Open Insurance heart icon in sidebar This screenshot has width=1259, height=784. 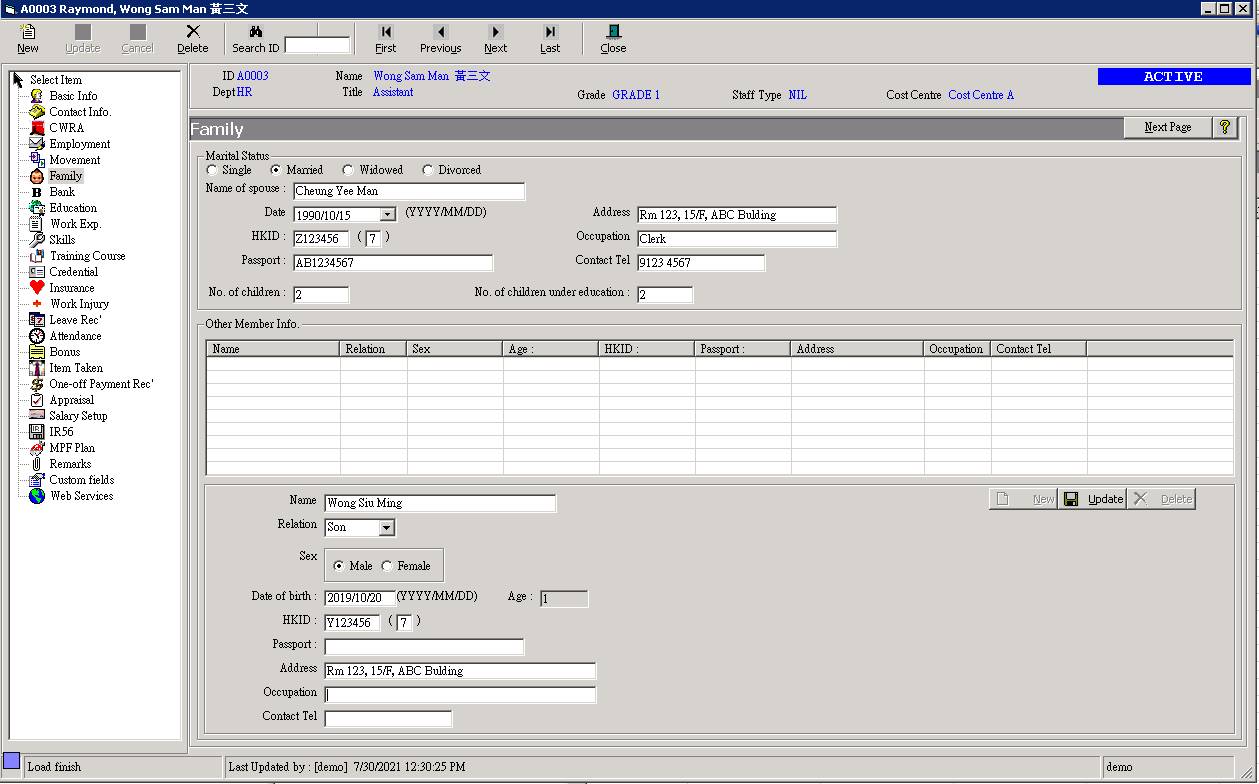(37, 288)
